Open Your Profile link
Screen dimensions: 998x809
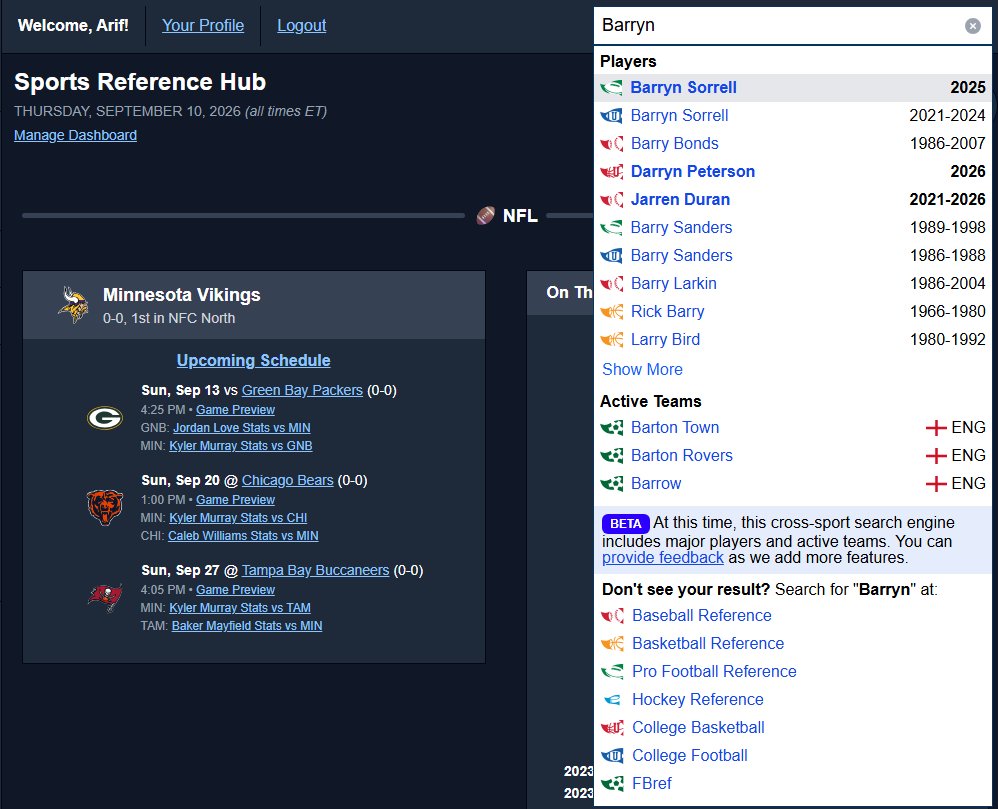(x=203, y=25)
